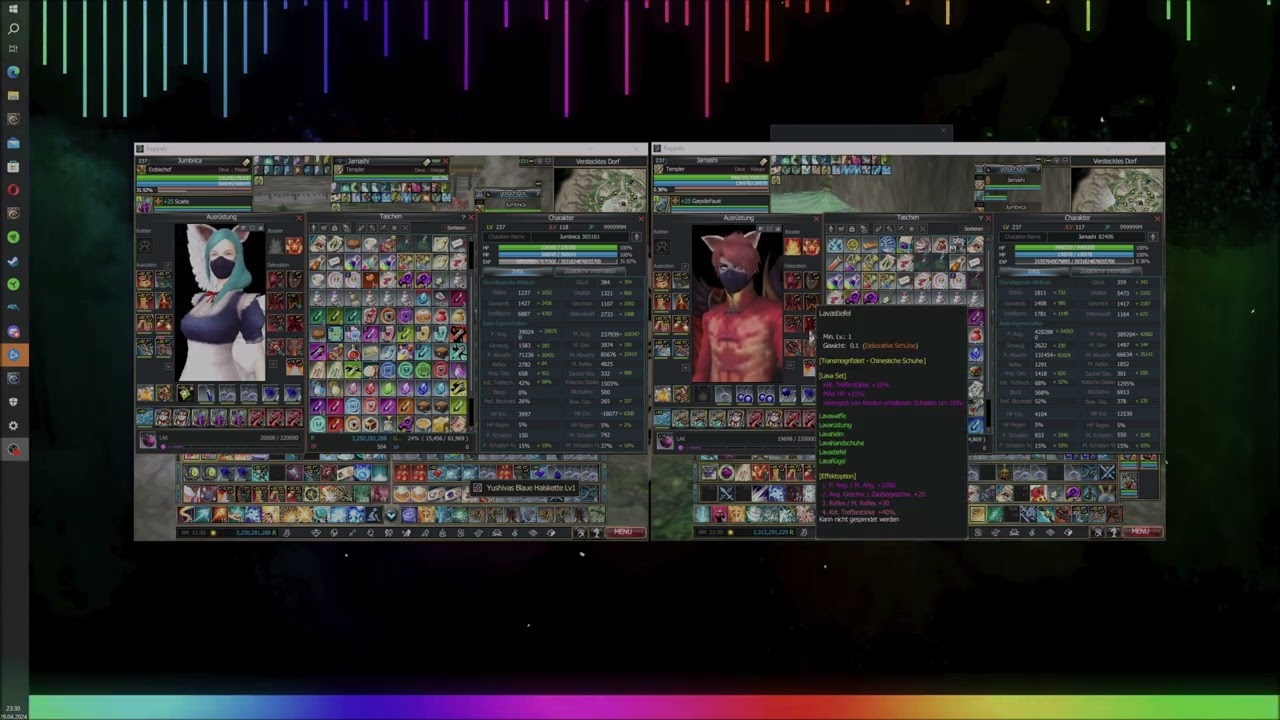Launch Microsoft Edge from the taskbar
This screenshot has height=720, width=1280.
coord(13,72)
